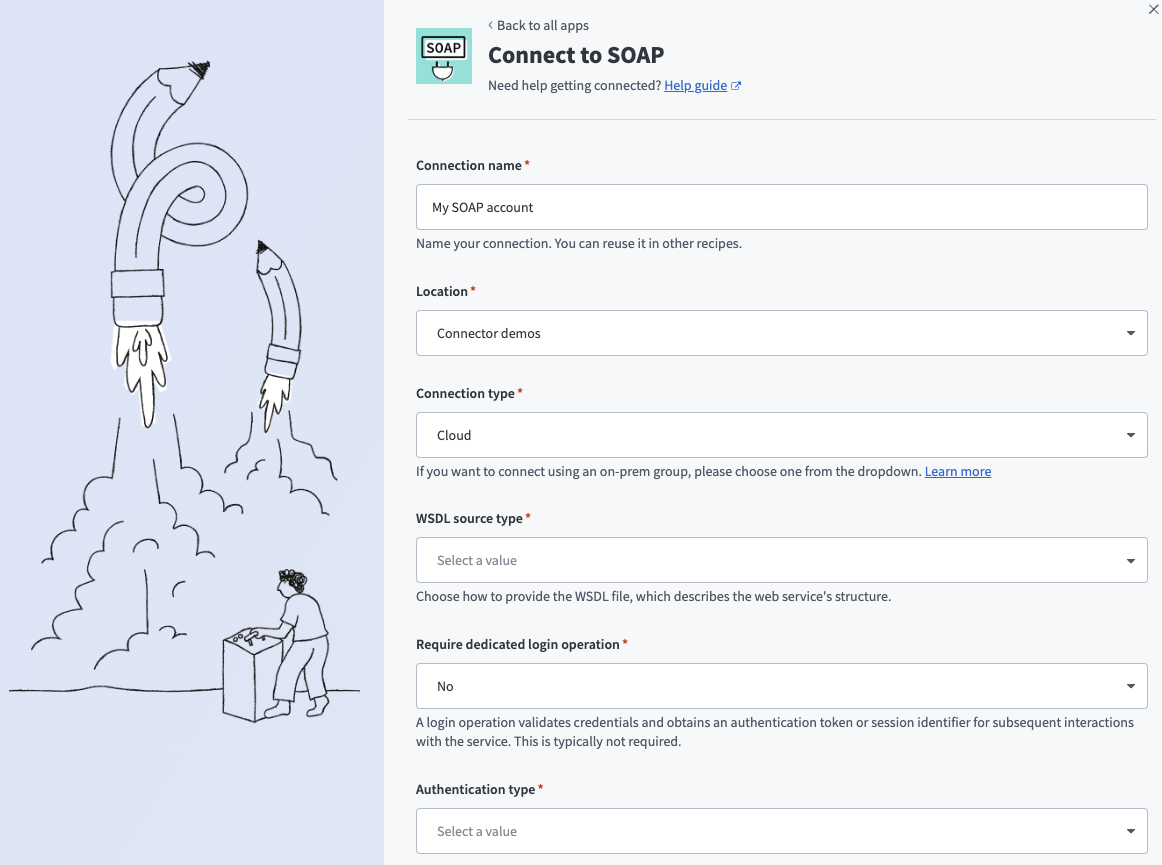Click the back chevron before 'Back to all apps'
1162x865 pixels.
click(491, 25)
